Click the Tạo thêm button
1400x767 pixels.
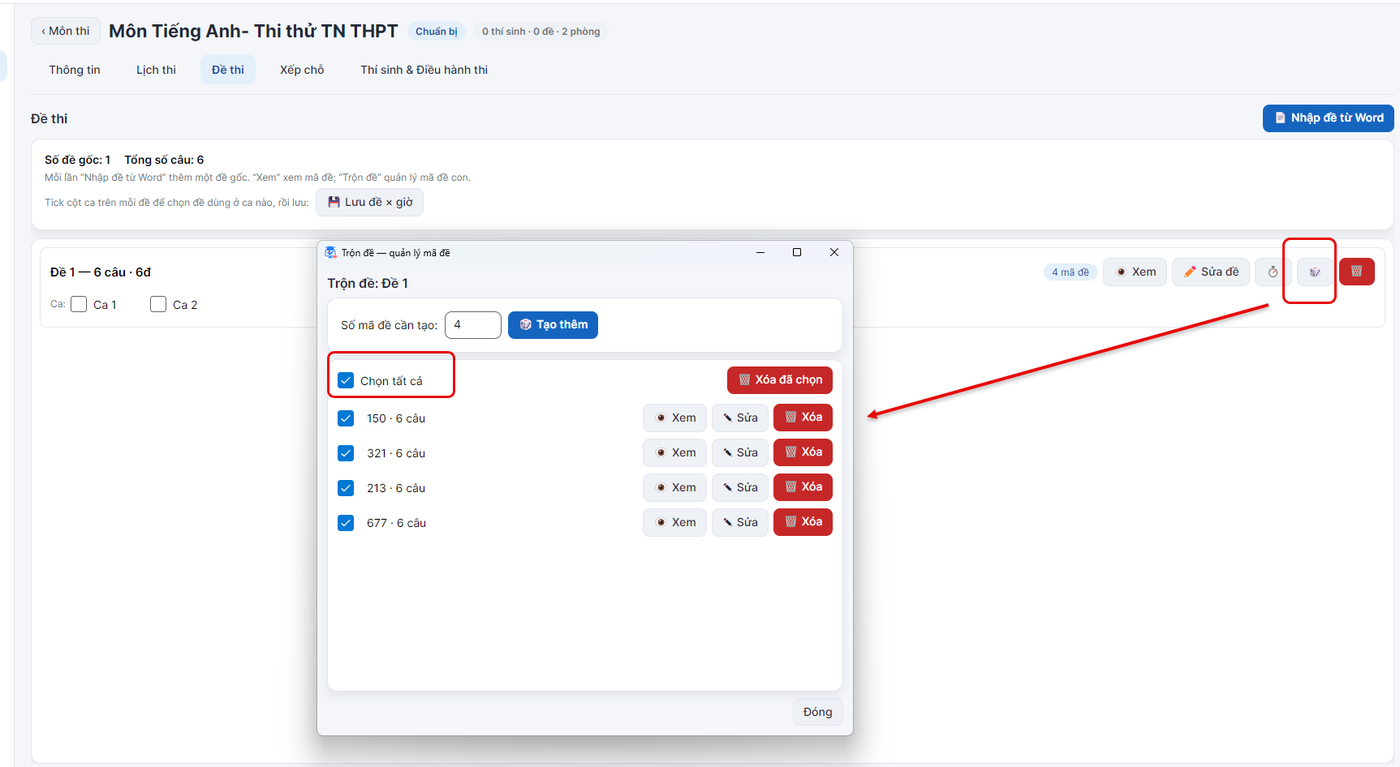pos(553,325)
